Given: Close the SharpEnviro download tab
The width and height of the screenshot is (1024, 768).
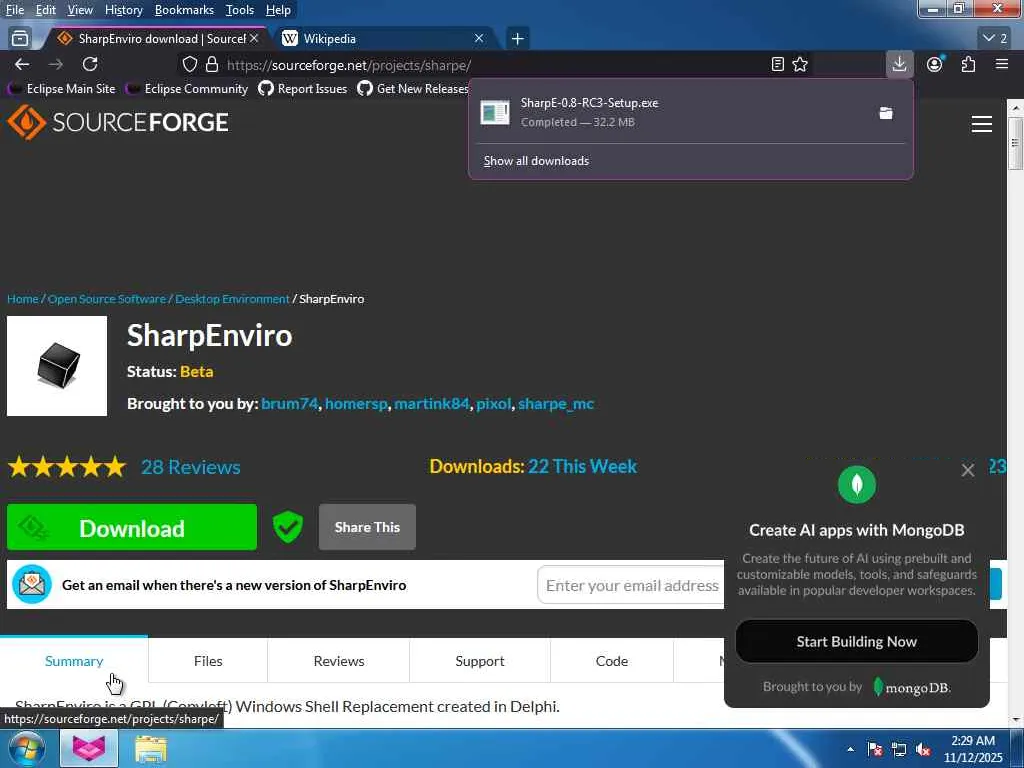Looking at the screenshot, I should [x=254, y=39].
